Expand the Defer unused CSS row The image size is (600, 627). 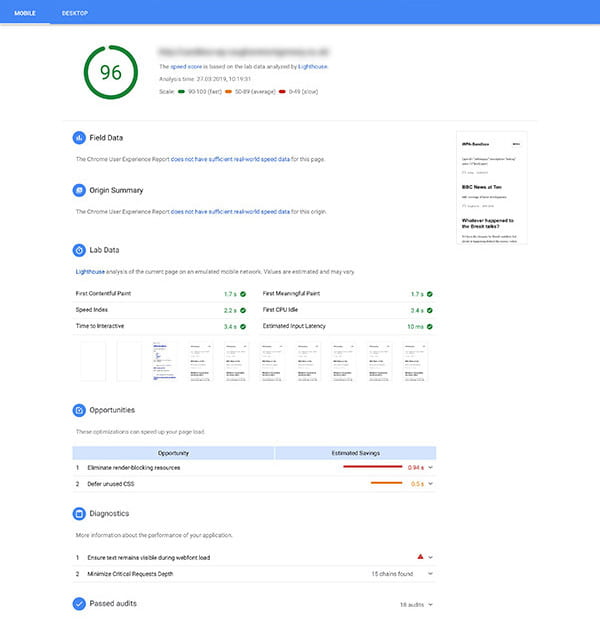pos(431,483)
